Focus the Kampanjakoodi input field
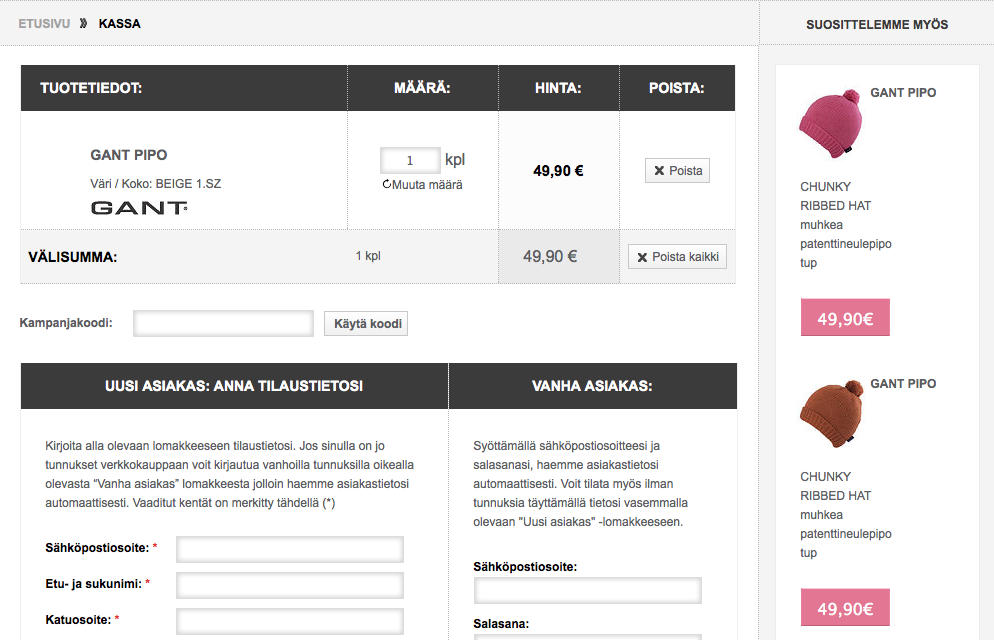994x640 pixels. coord(223,323)
